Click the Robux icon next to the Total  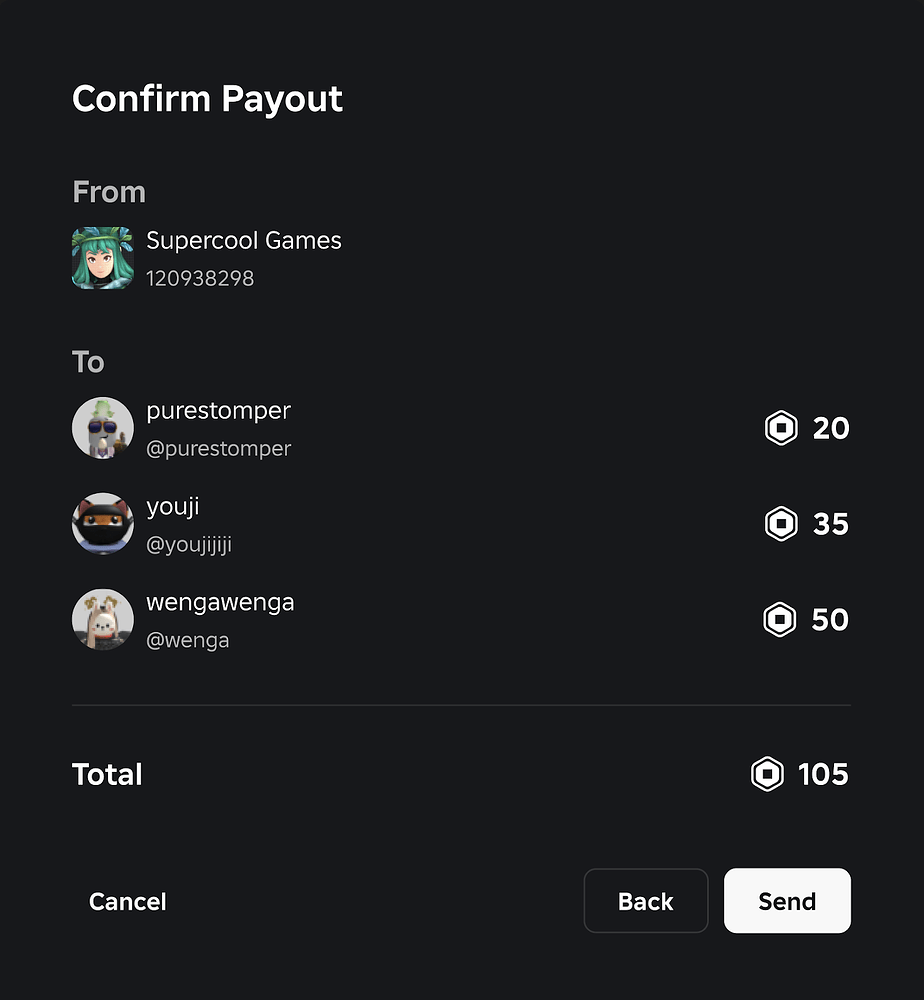point(767,773)
